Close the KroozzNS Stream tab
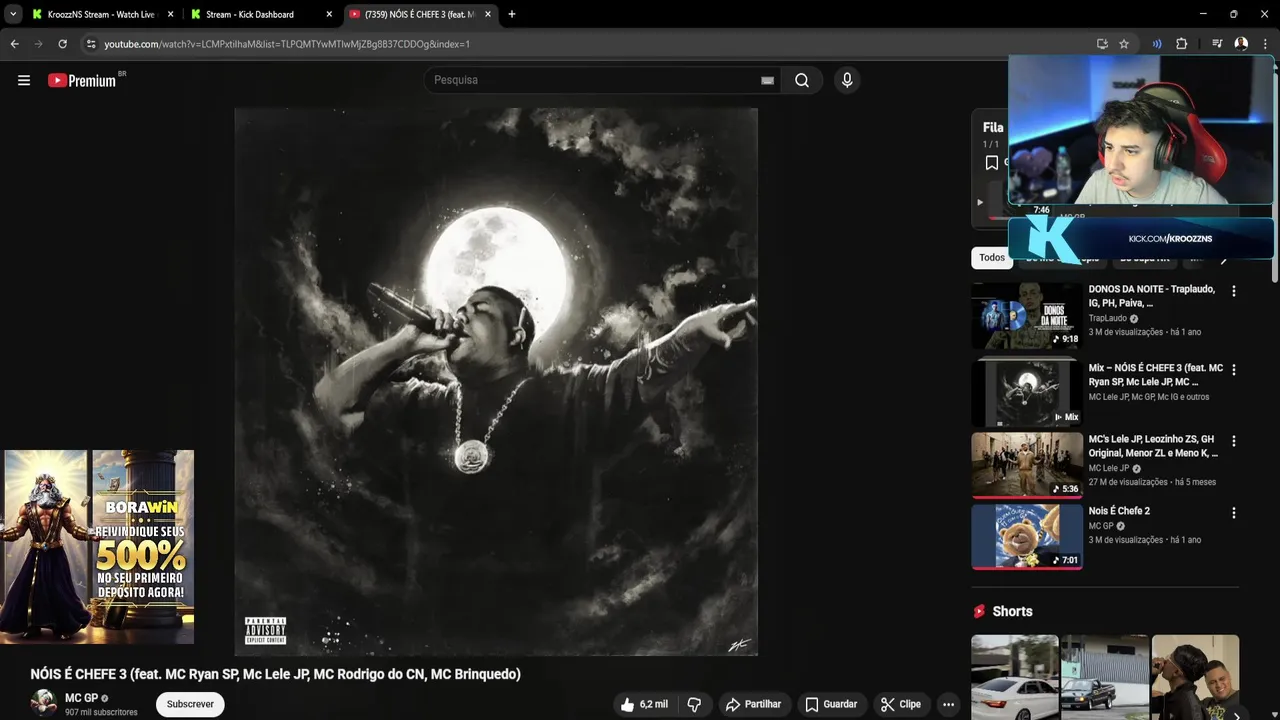 pyautogui.click(x=170, y=14)
